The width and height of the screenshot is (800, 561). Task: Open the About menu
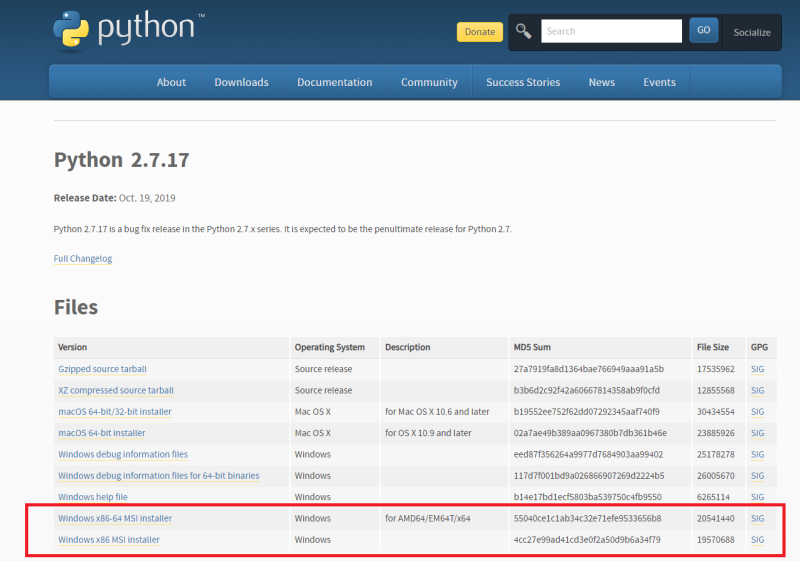tap(171, 82)
